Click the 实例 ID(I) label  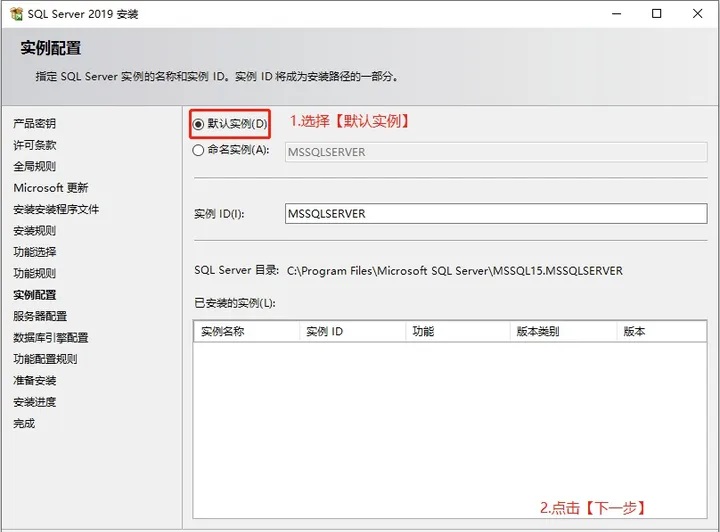pos(219,214)
